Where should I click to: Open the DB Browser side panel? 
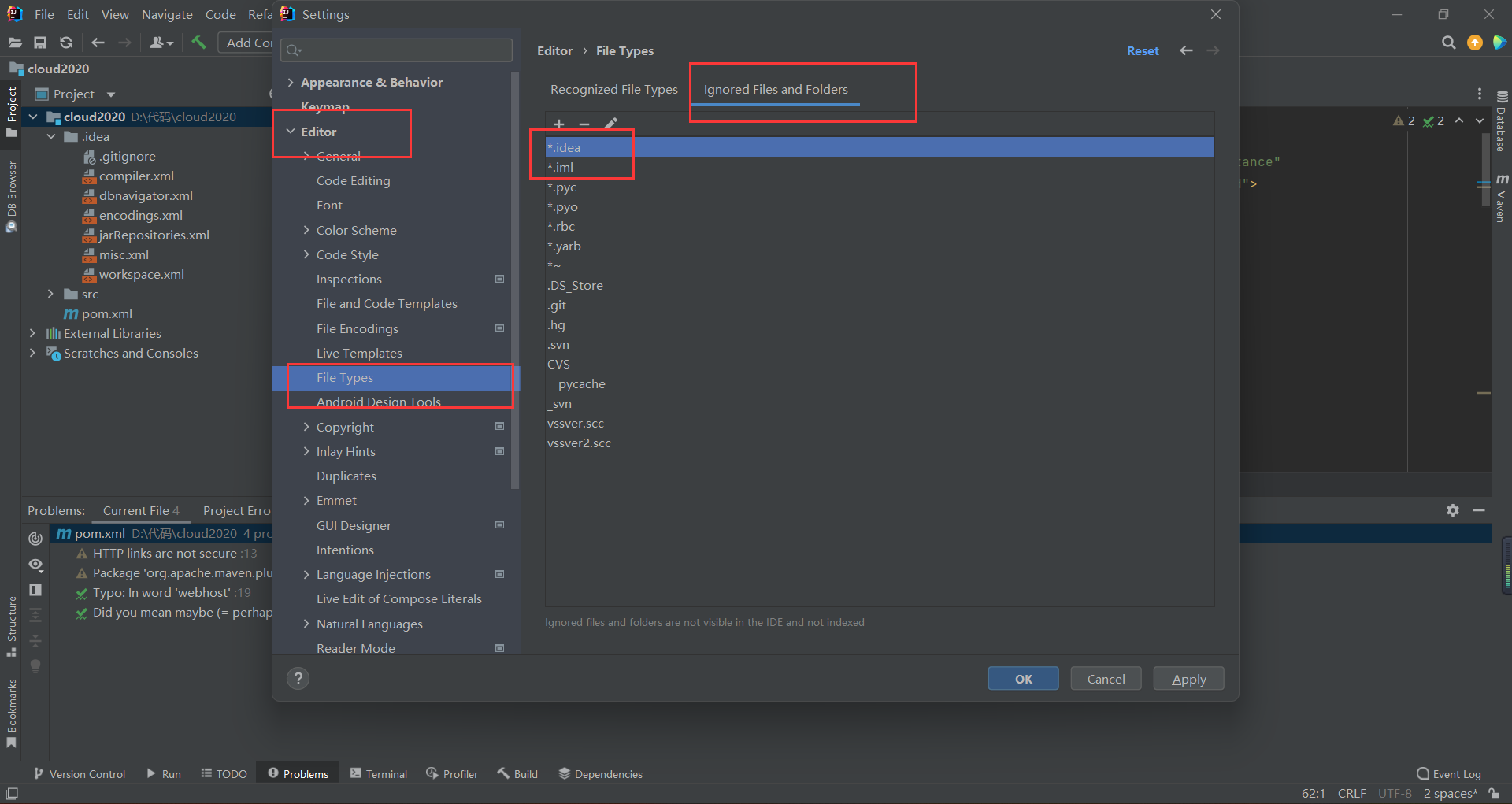click(x=11, y=196)
